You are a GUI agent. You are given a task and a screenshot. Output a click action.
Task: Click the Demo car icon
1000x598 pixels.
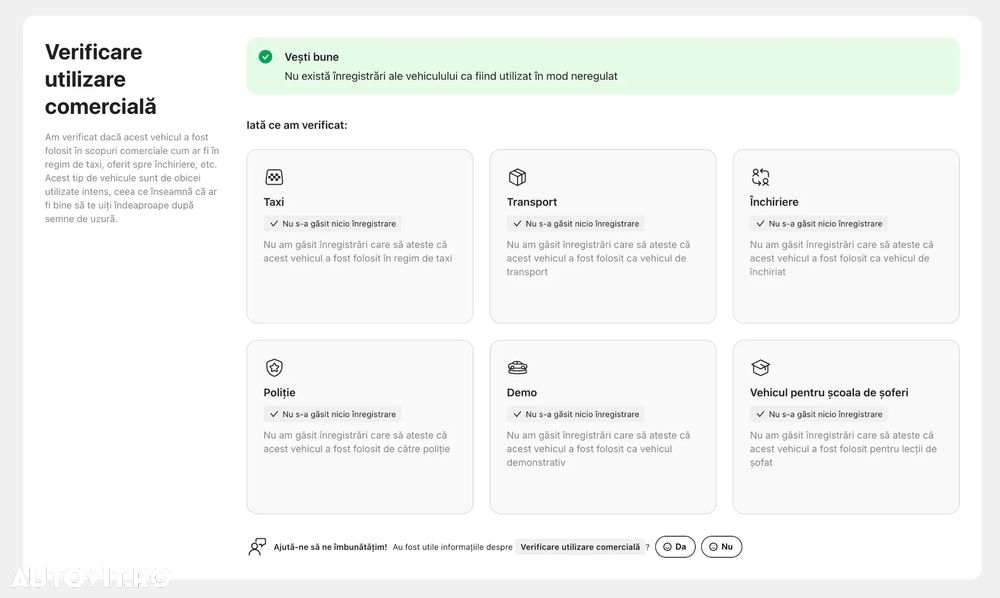517,368
